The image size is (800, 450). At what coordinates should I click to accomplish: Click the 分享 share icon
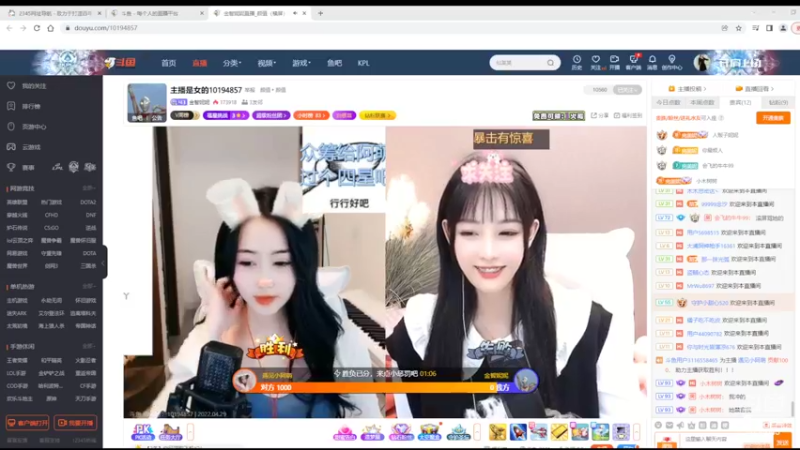(x=599, y=116)
